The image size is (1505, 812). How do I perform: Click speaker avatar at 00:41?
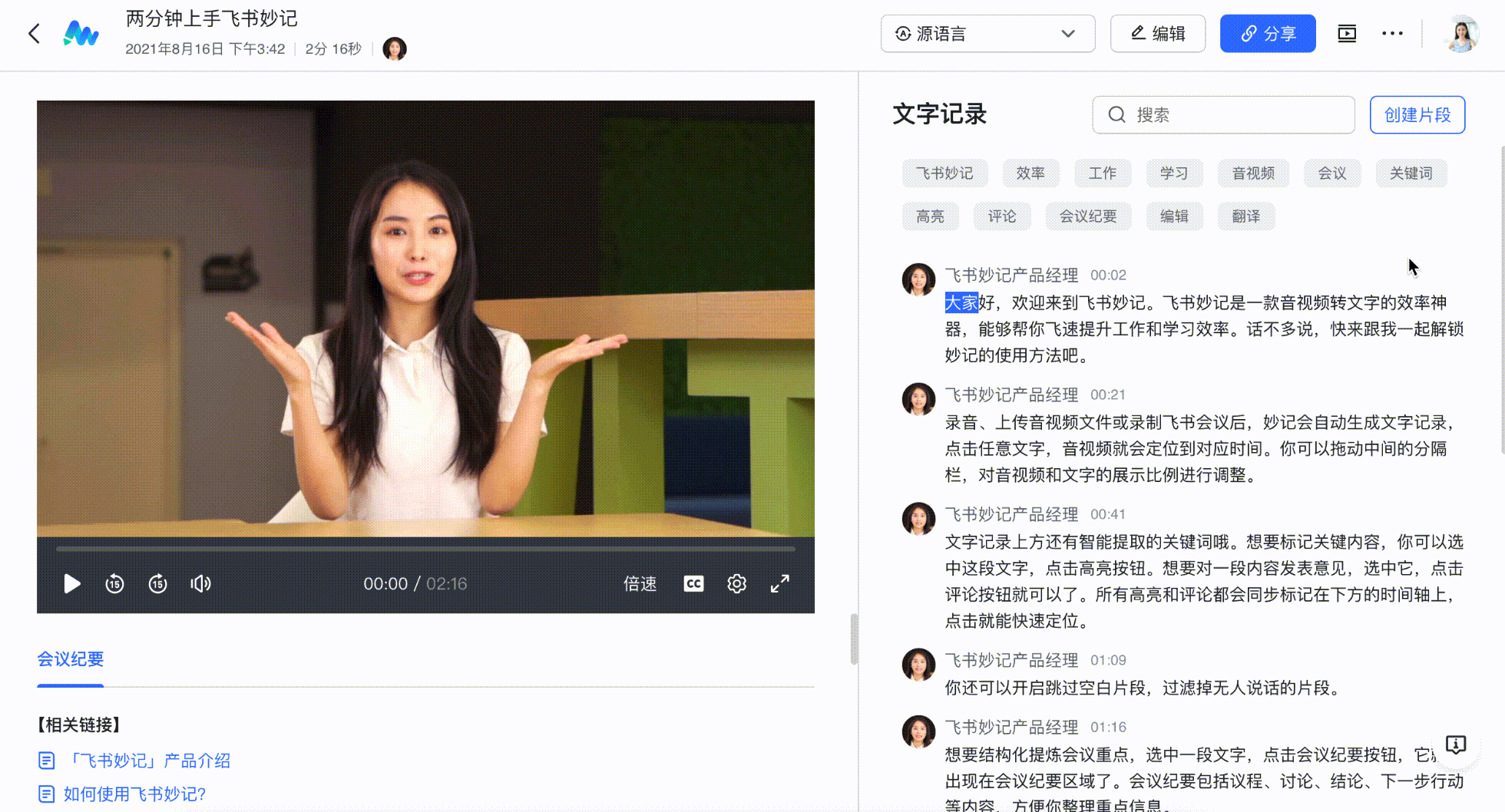tap(918, 519)
